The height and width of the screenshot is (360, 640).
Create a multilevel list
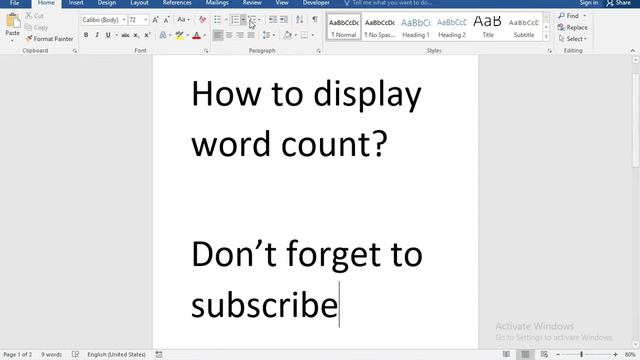click(x=252, y=20)
